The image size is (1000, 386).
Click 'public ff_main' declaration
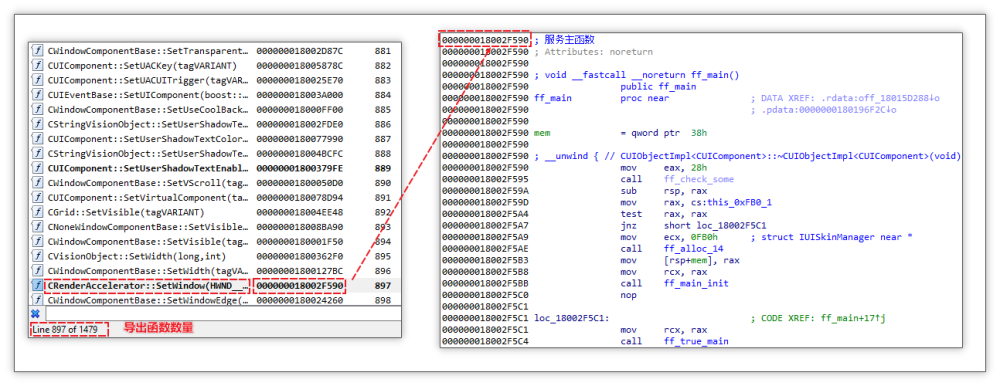[658, 87]
